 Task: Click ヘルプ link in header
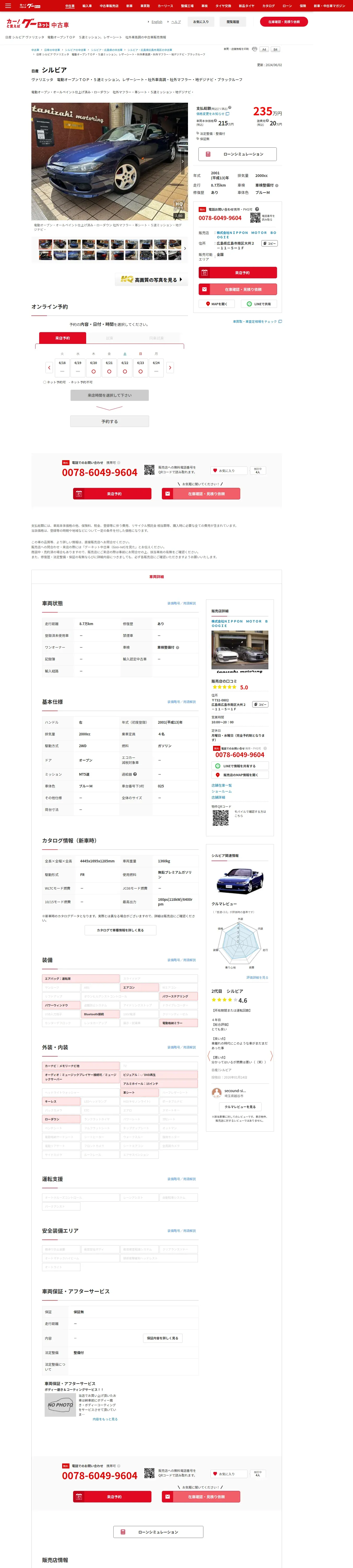pyautogui.click(x=176, y=22)
